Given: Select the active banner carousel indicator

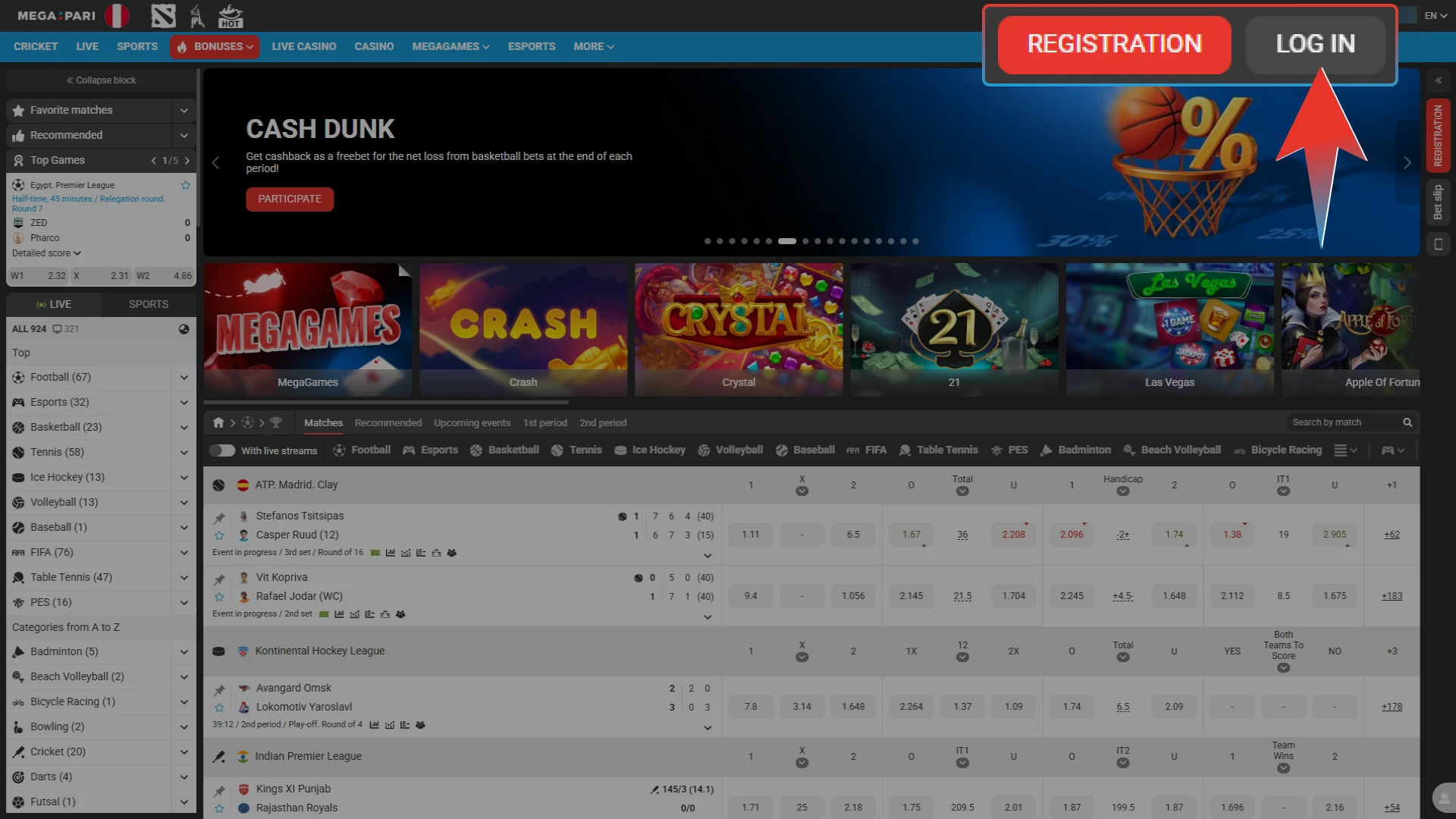Looking at the screenshot, I should pyautogui.click(x=787, y=241).
